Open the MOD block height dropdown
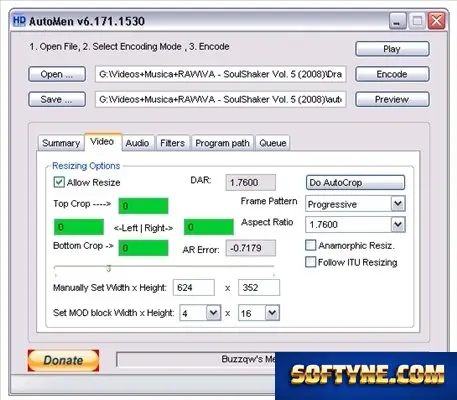The height and width of the screenshot is (400, 457). [x=272, y=313]
